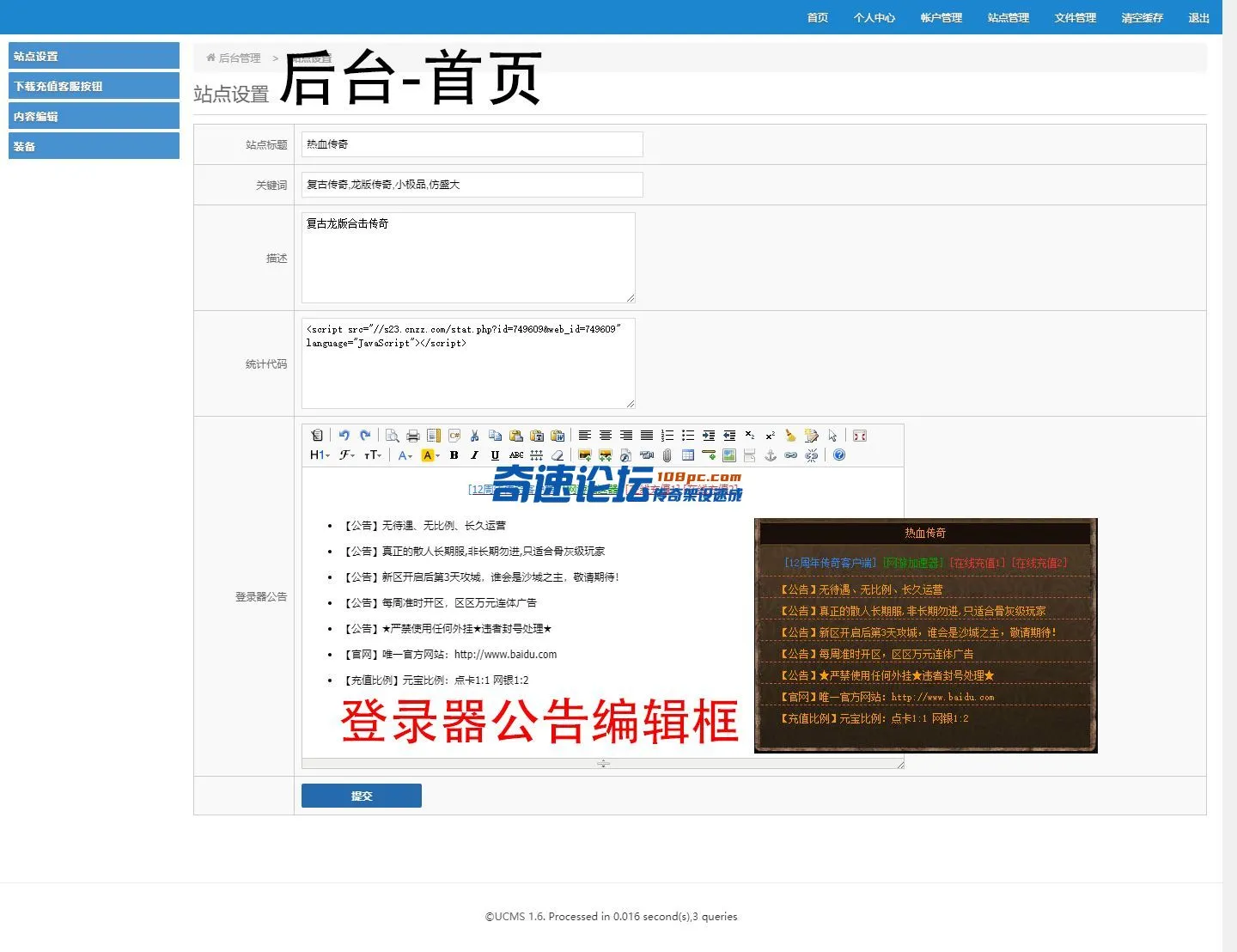Click the Insert media video icon
The width and height of the screenshot is (1237, 952).
tap(647, 455)
